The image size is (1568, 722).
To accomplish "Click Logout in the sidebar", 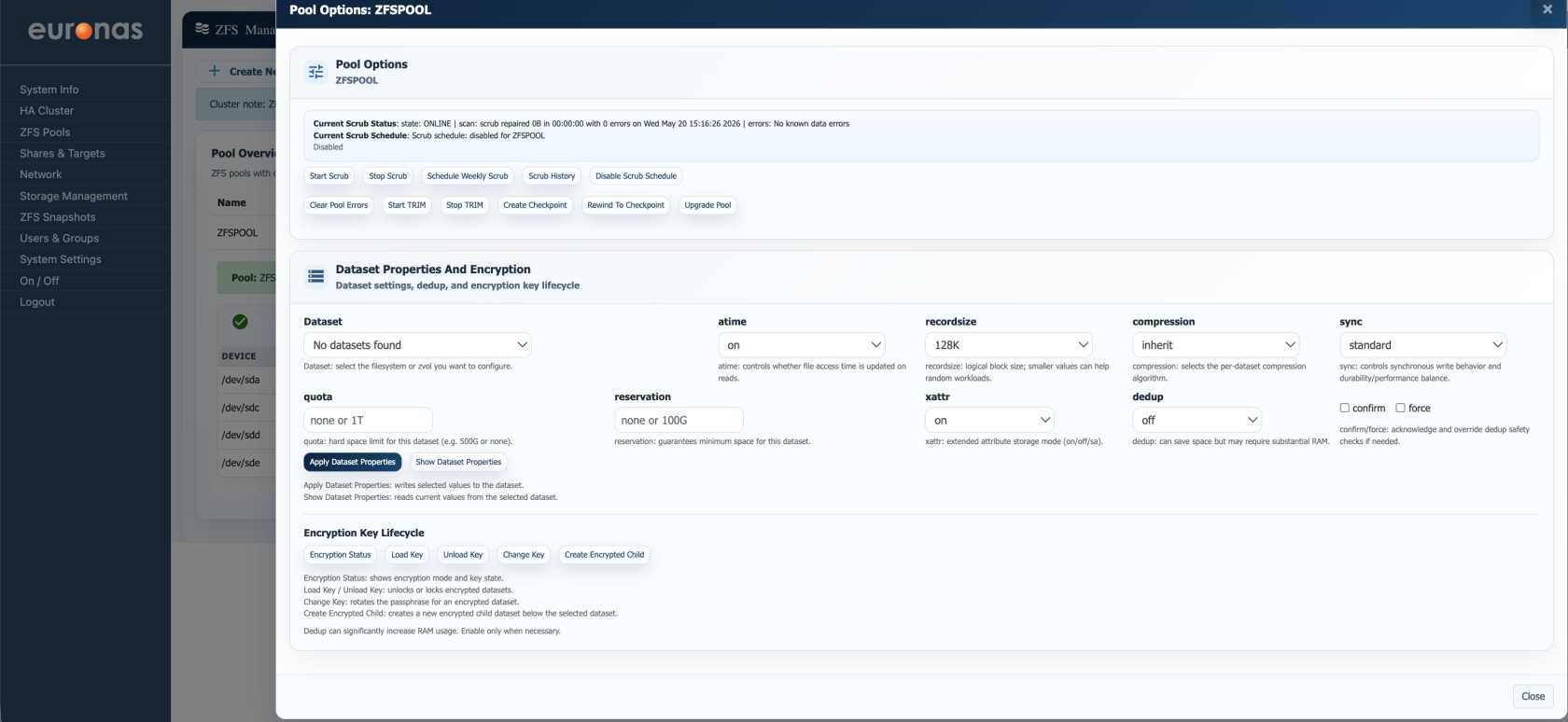I will pos(37,302).
